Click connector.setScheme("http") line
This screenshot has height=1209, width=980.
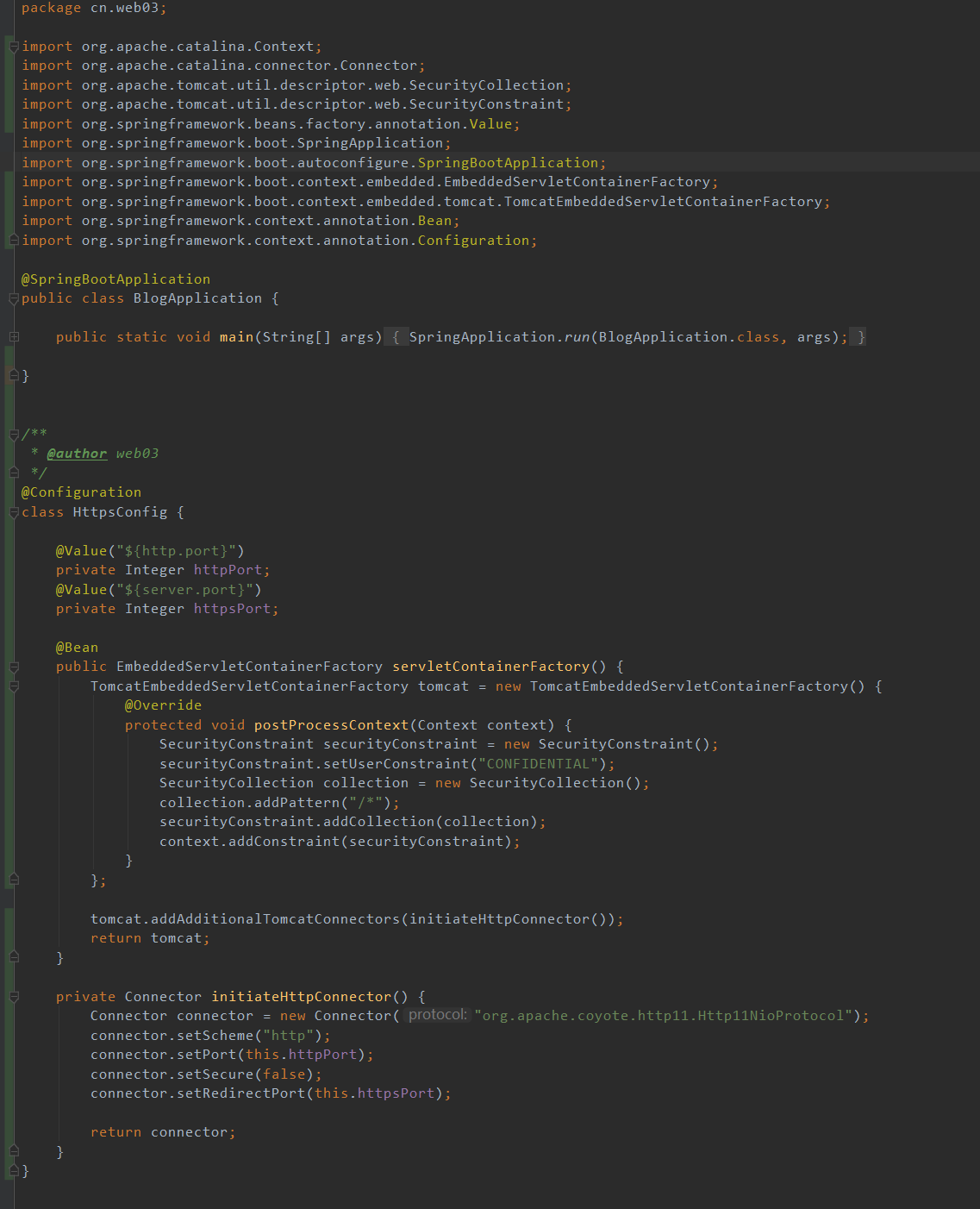pyautogui.click(x=210, y=1036)
